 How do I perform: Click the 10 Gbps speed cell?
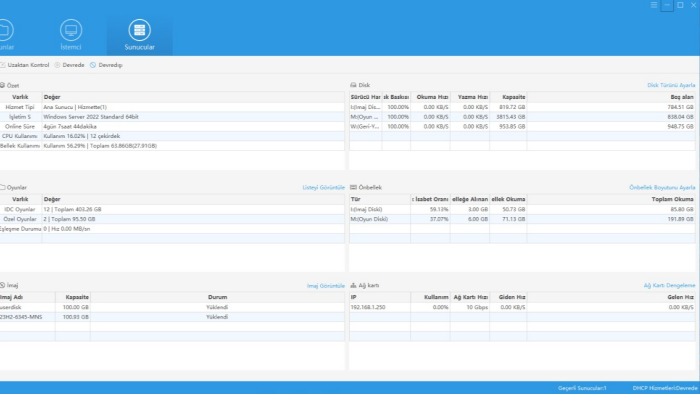pos(470,307)
